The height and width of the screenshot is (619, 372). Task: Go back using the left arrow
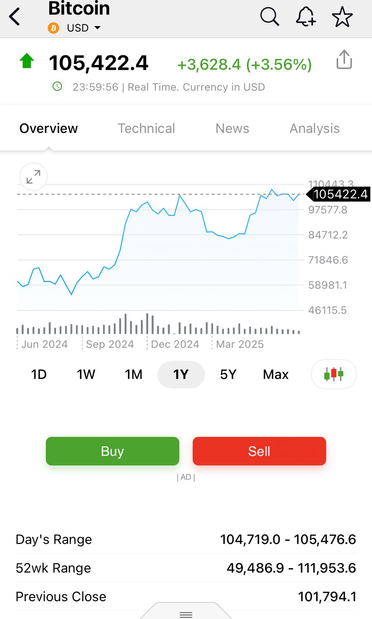15,17
